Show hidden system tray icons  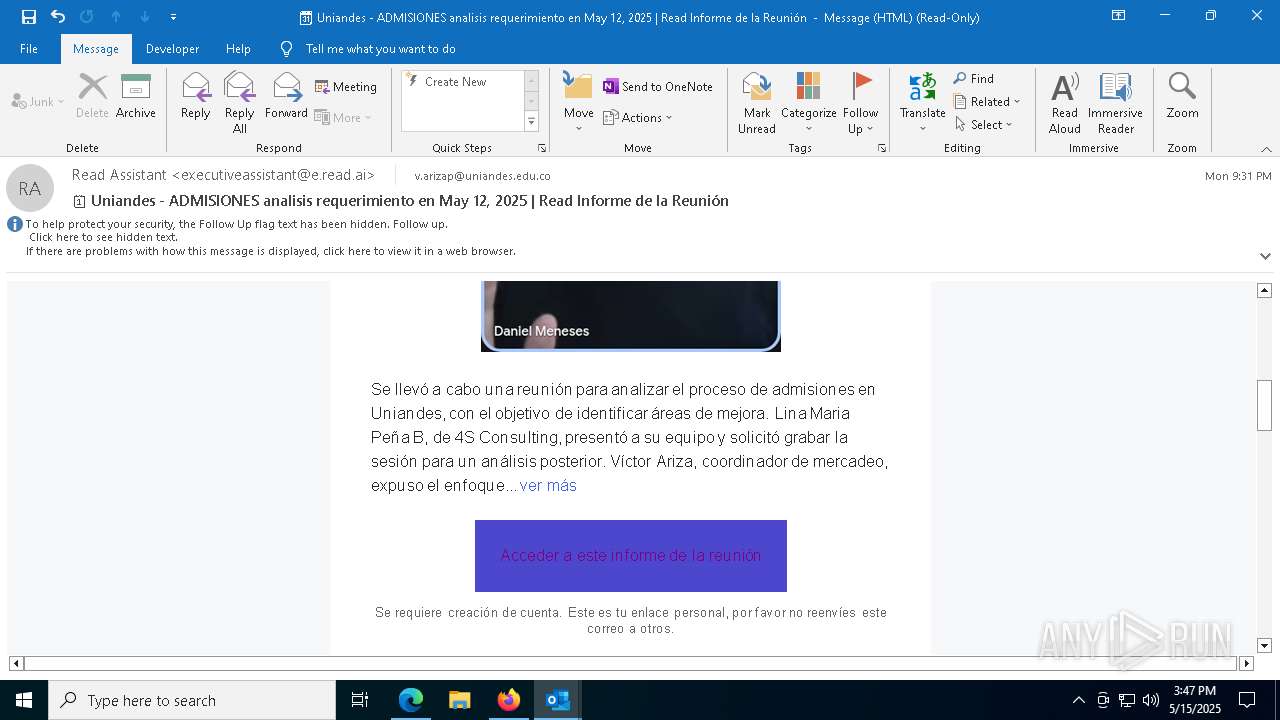pyautogui.click(x=1078, y=700)
